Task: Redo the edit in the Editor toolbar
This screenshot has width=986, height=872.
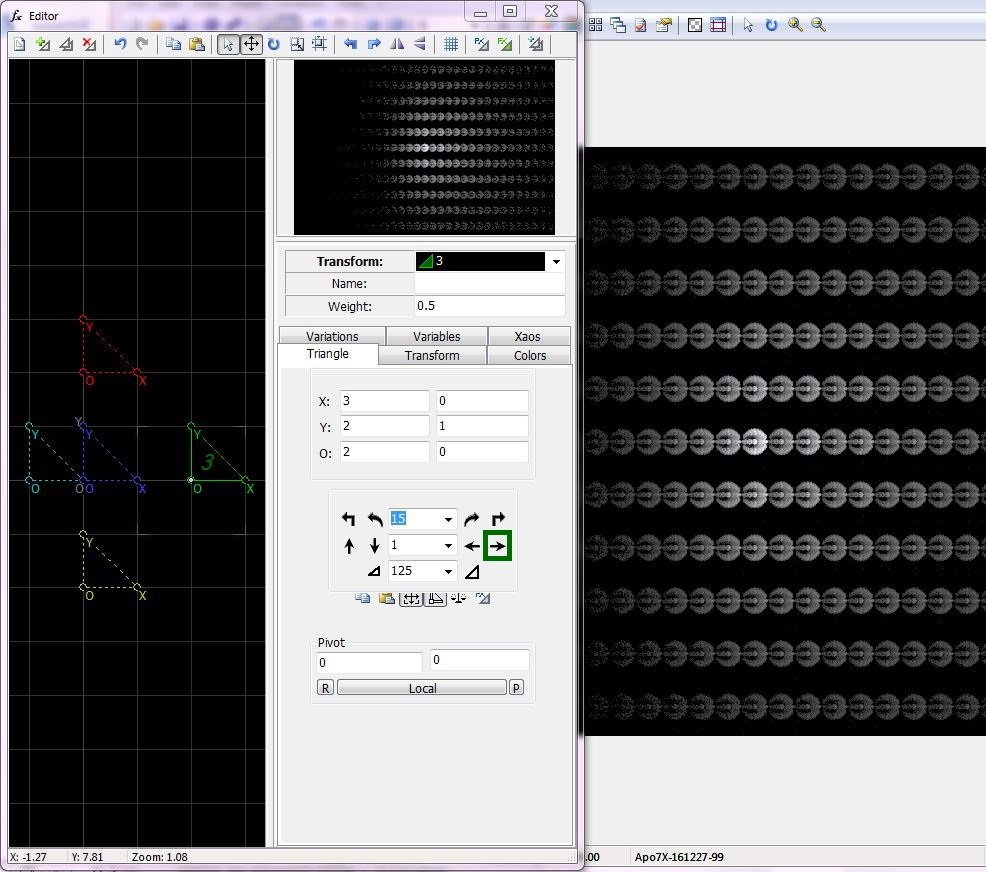Action: tap(143, 44)
